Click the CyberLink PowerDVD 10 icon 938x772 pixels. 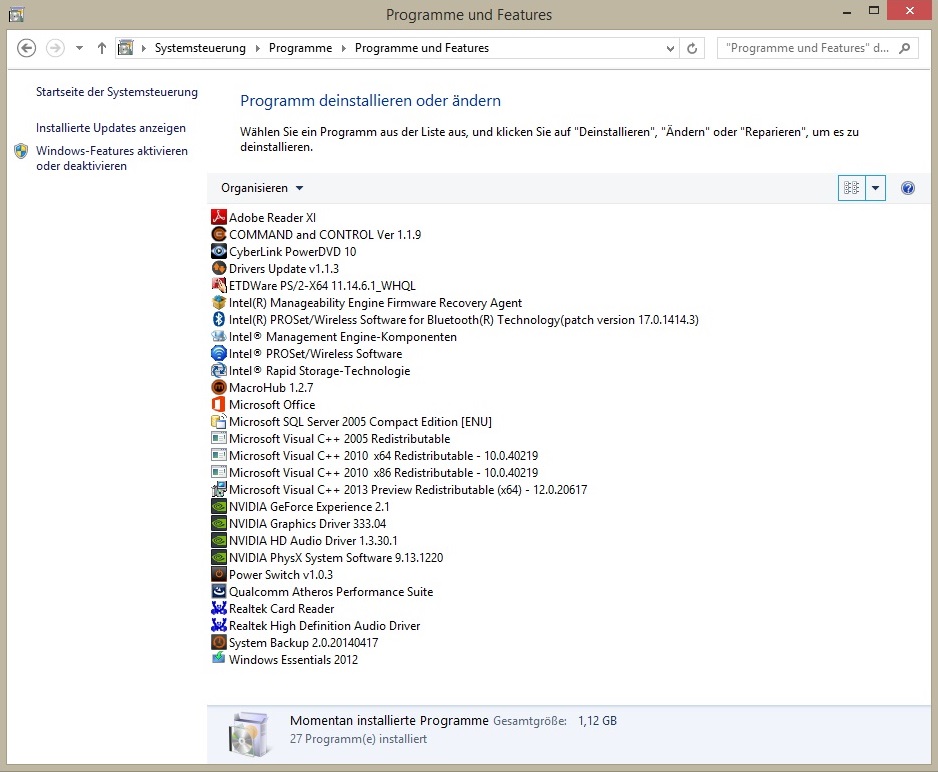click(219, 251)
